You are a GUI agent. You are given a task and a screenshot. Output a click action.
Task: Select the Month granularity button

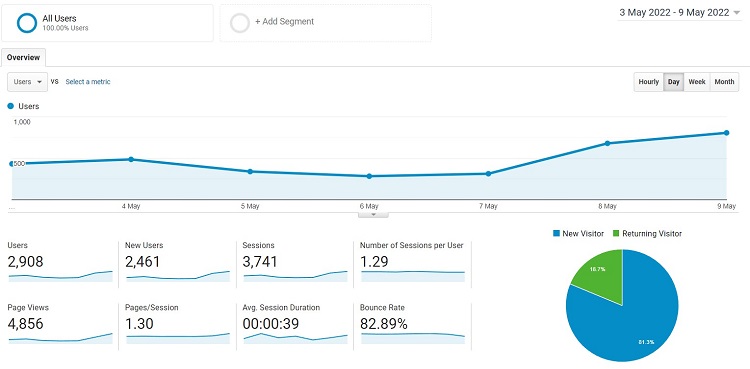tap(724, 82)
